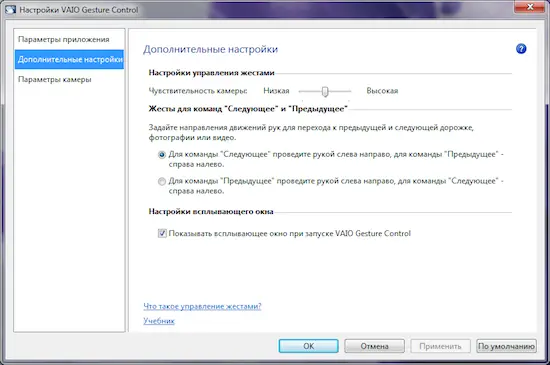Click the Отмена button

tap(374, 346)
